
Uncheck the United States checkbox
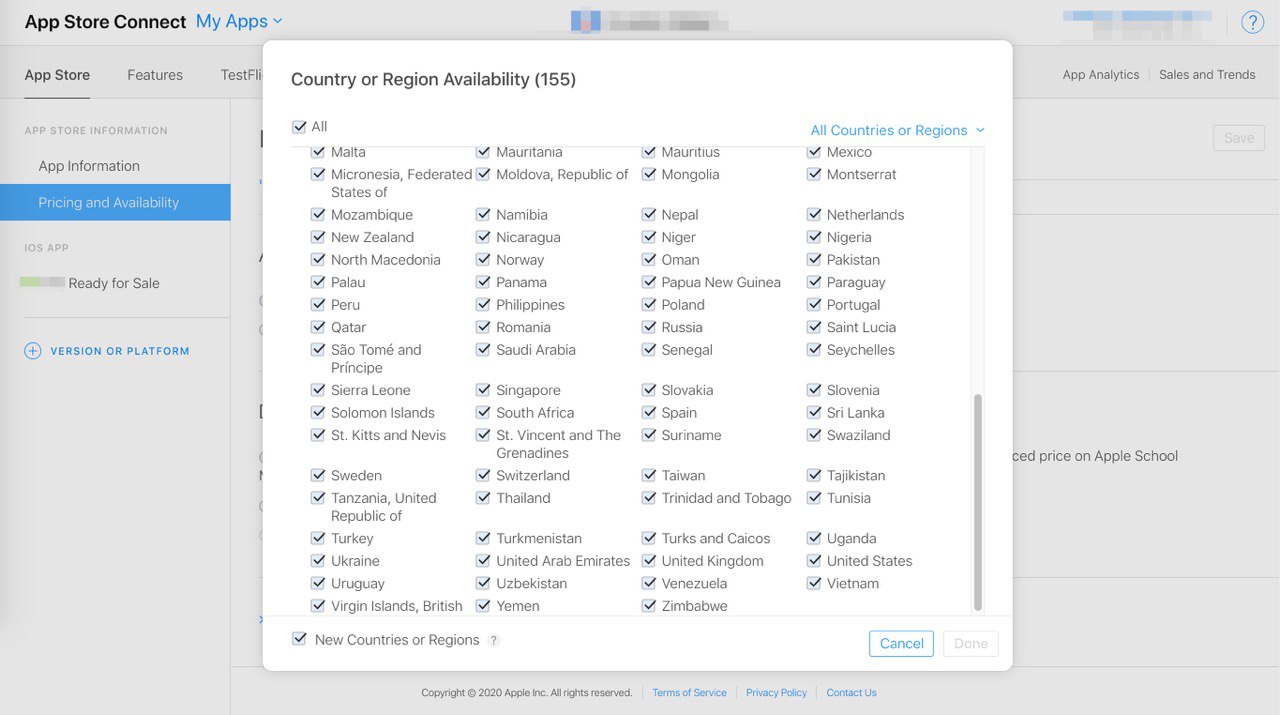[x=814, y=561]
